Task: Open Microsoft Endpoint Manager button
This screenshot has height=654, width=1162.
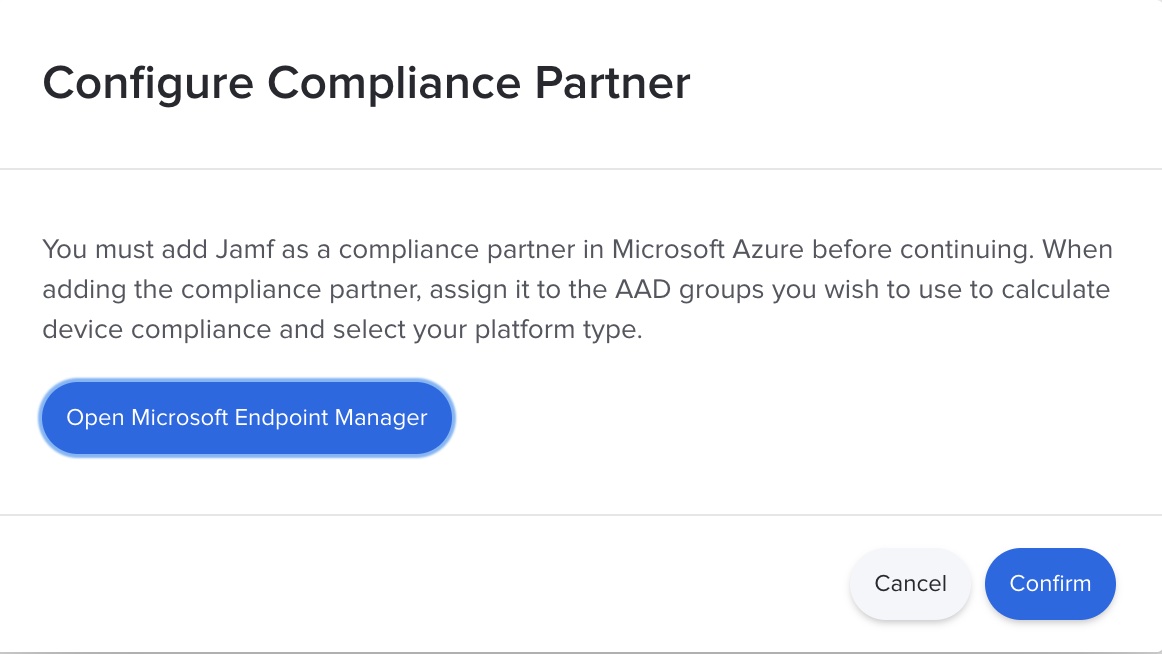Action: pos(247,418)
